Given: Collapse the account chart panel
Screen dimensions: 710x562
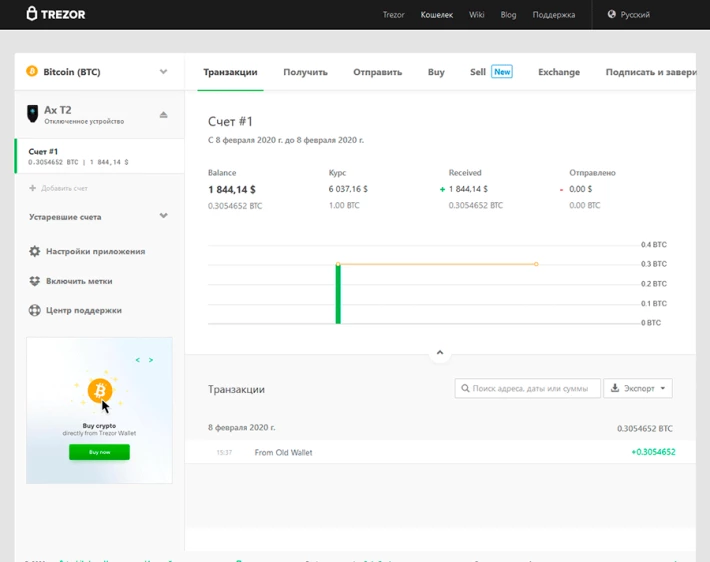Looking at the screenshot, I should pos(440,353).
